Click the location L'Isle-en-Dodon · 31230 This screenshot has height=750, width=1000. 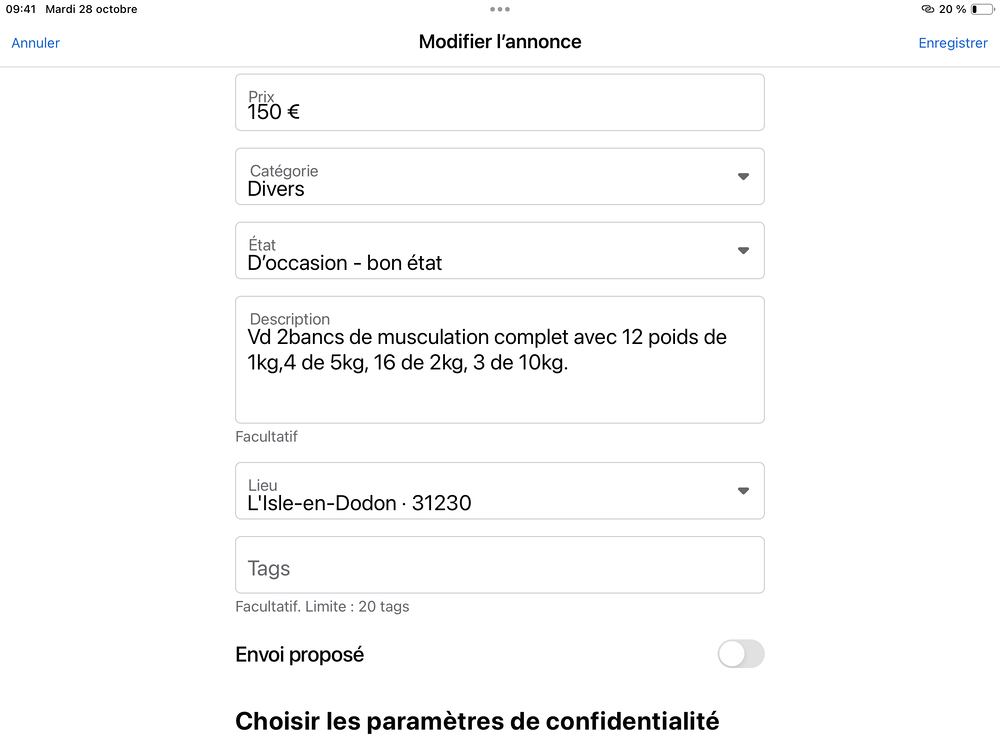360,503
